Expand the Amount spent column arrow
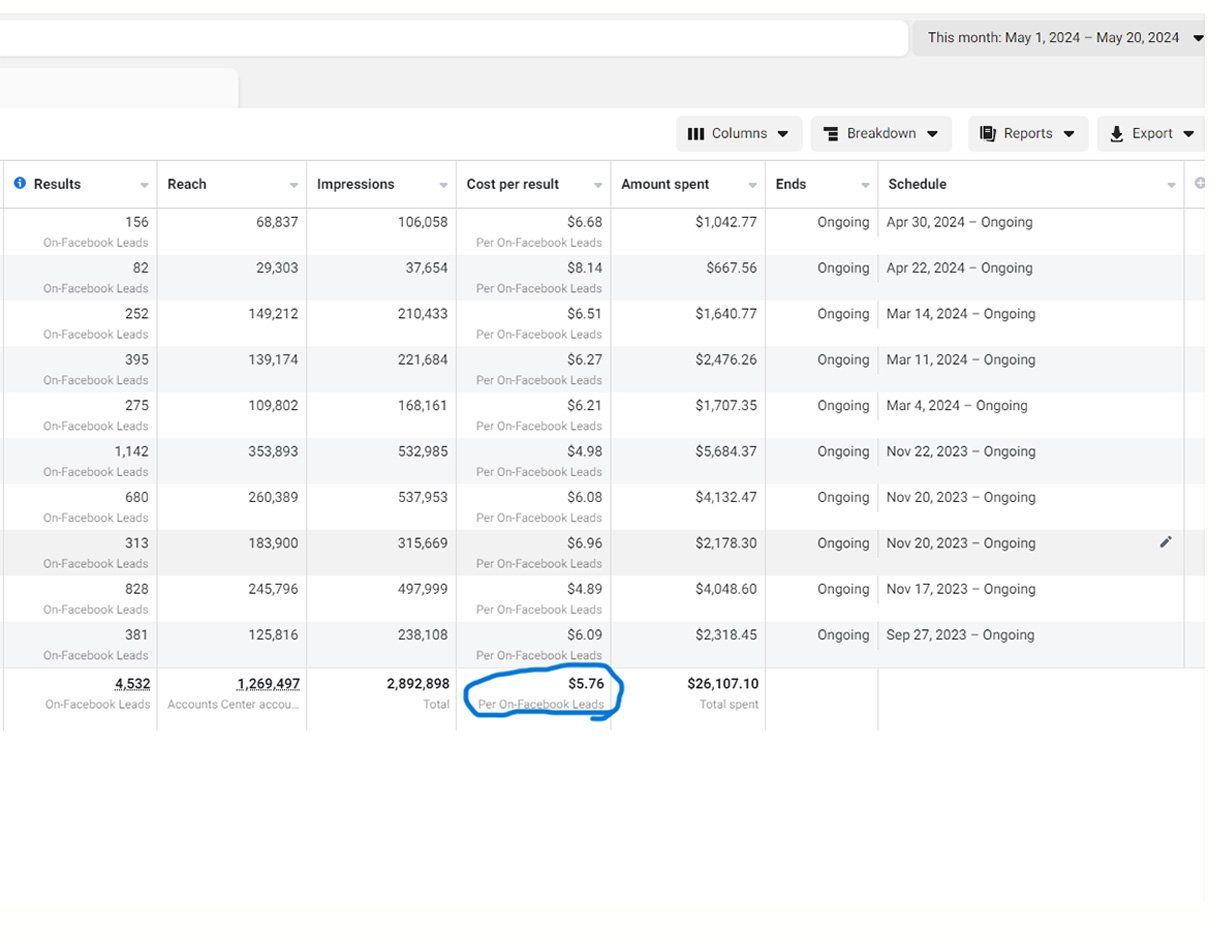This screenshot has height=937, width=1214. click(x=752, y=186)
